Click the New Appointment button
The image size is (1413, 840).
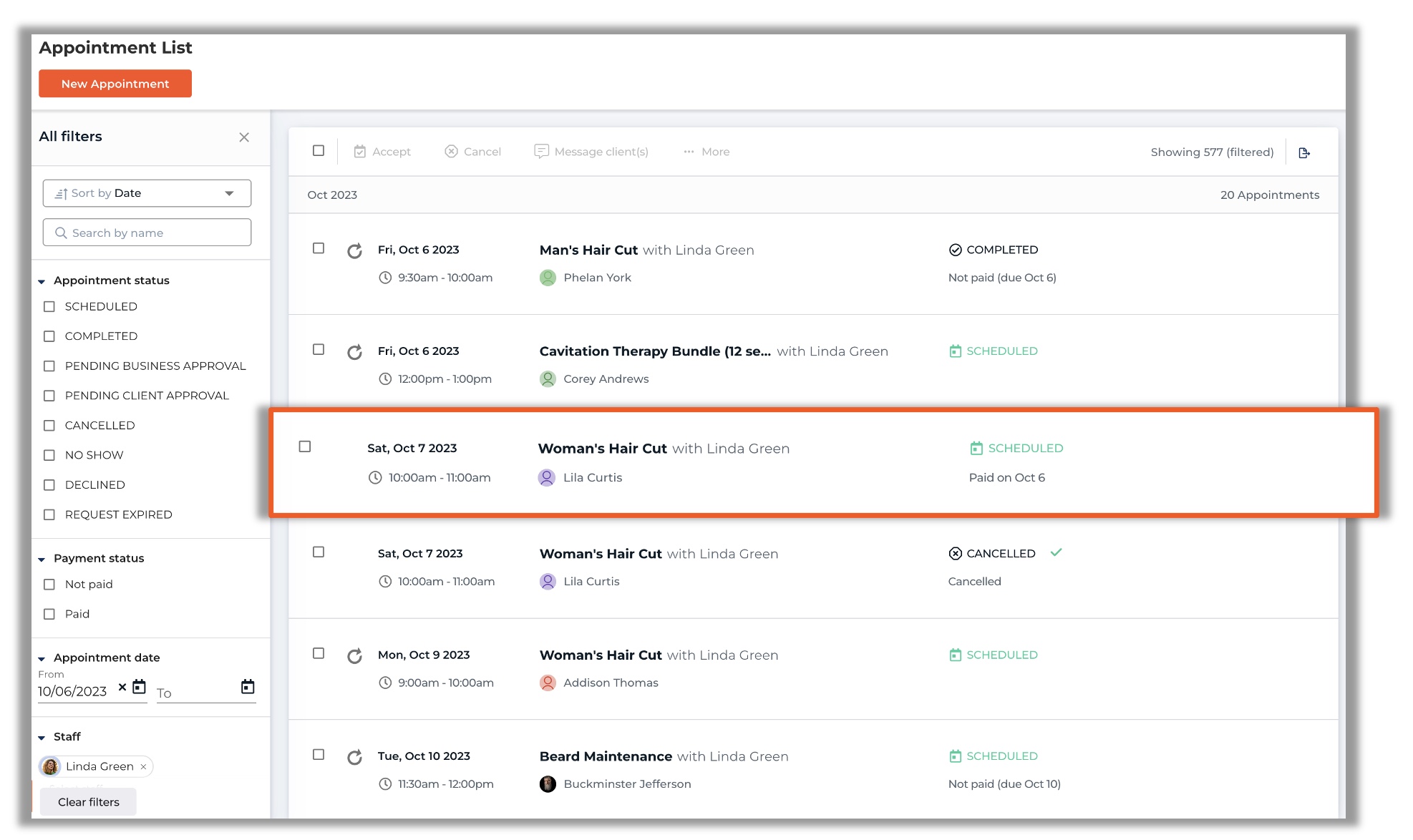(115, 84)
